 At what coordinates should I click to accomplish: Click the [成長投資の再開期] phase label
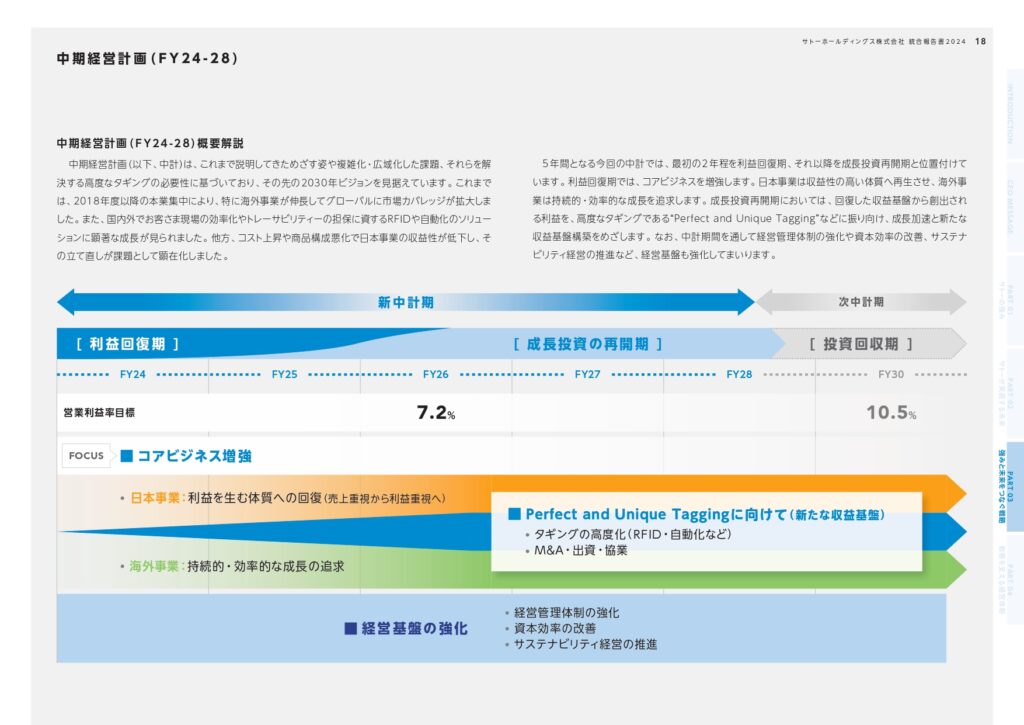coord(588,344)
